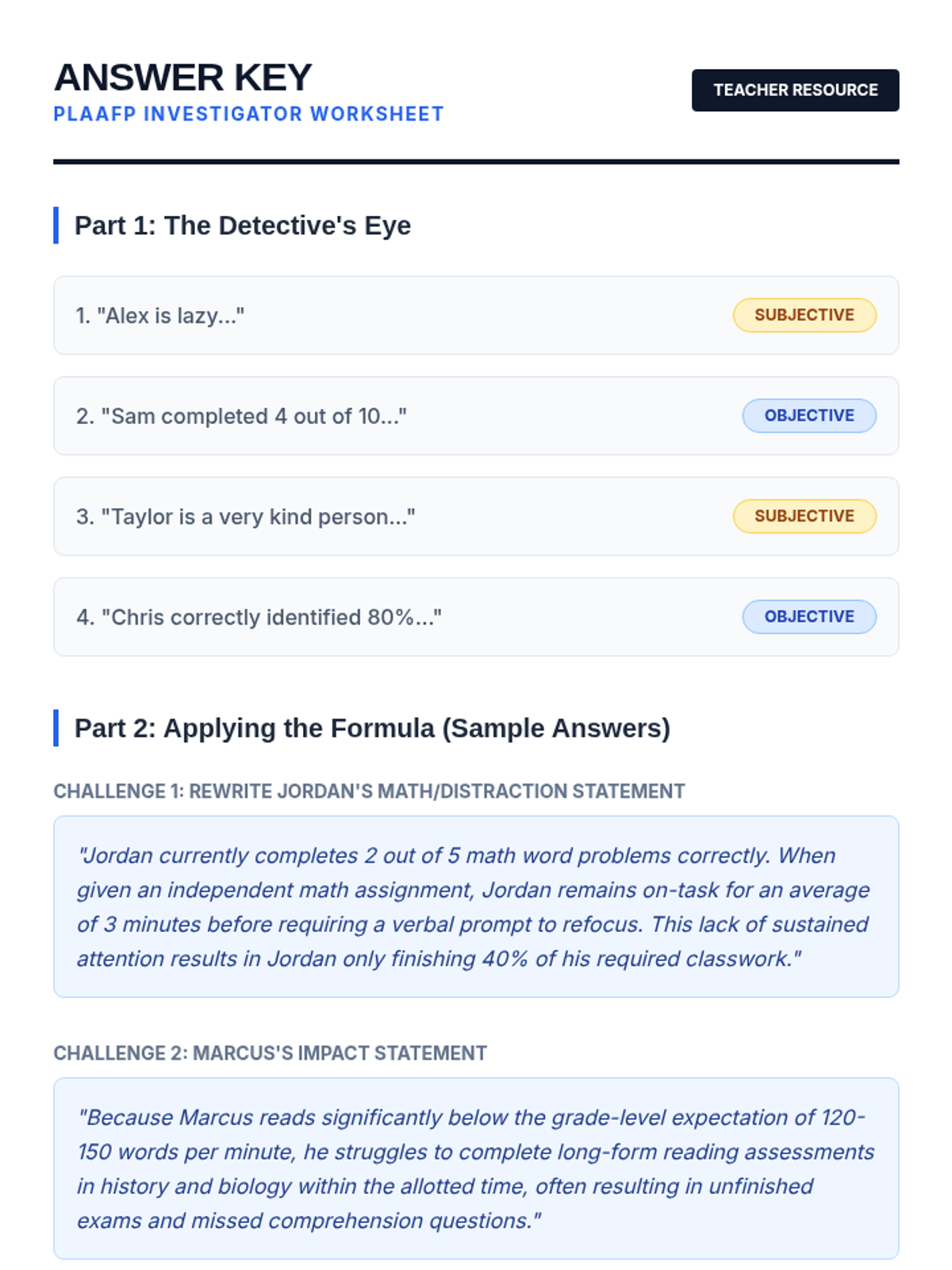Click the ANSWER KEY title
Image resolution: width=952 pixels, height=1270 pixels.
pos(183,78)
